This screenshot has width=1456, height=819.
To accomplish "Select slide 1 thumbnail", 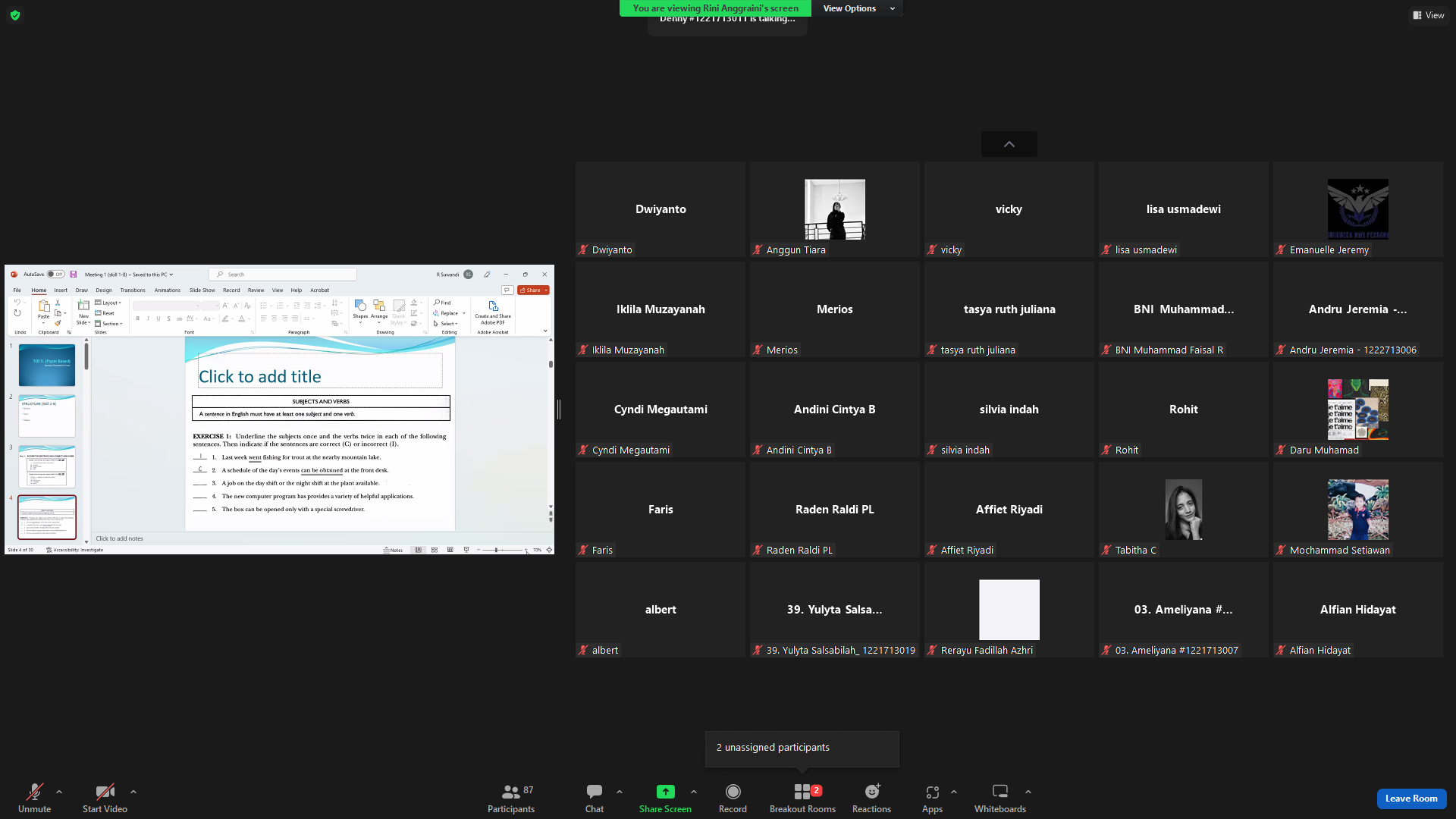I will click(x=47, y=366).
